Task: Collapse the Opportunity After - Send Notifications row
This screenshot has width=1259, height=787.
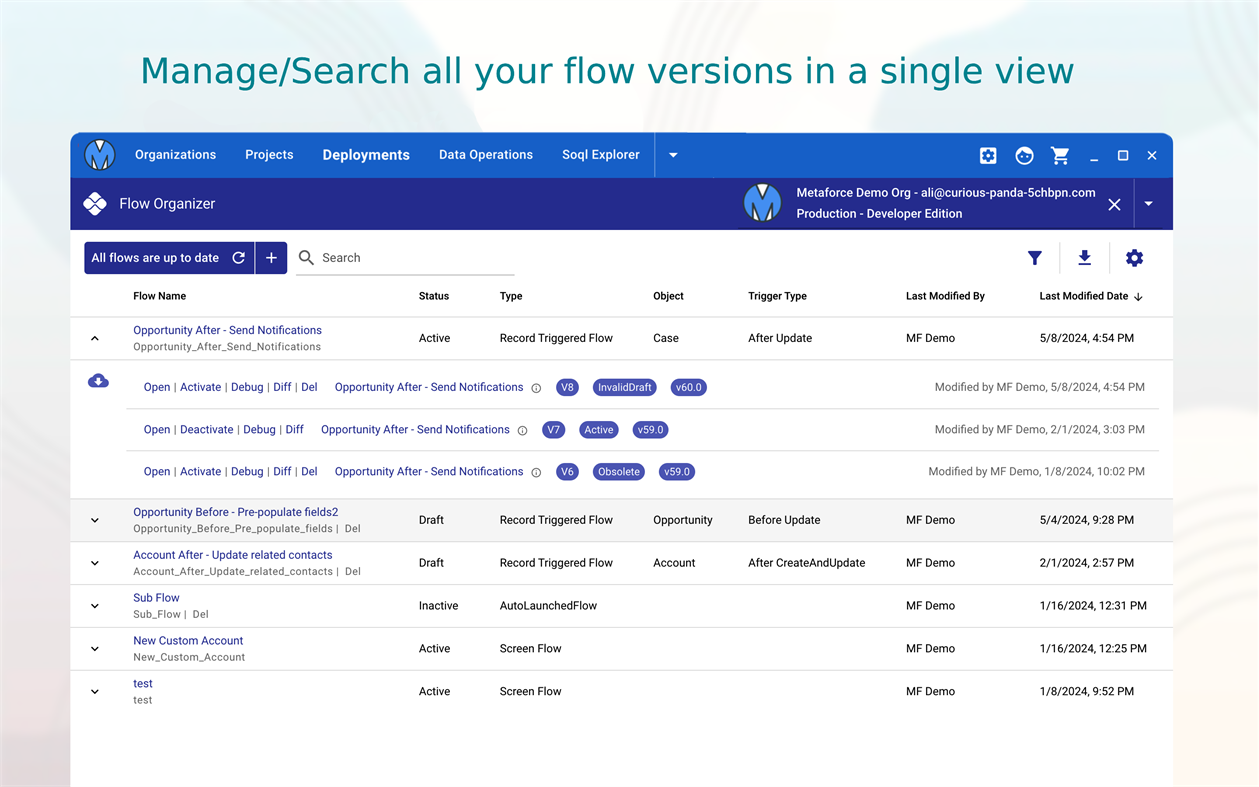Action: [95, 339]
